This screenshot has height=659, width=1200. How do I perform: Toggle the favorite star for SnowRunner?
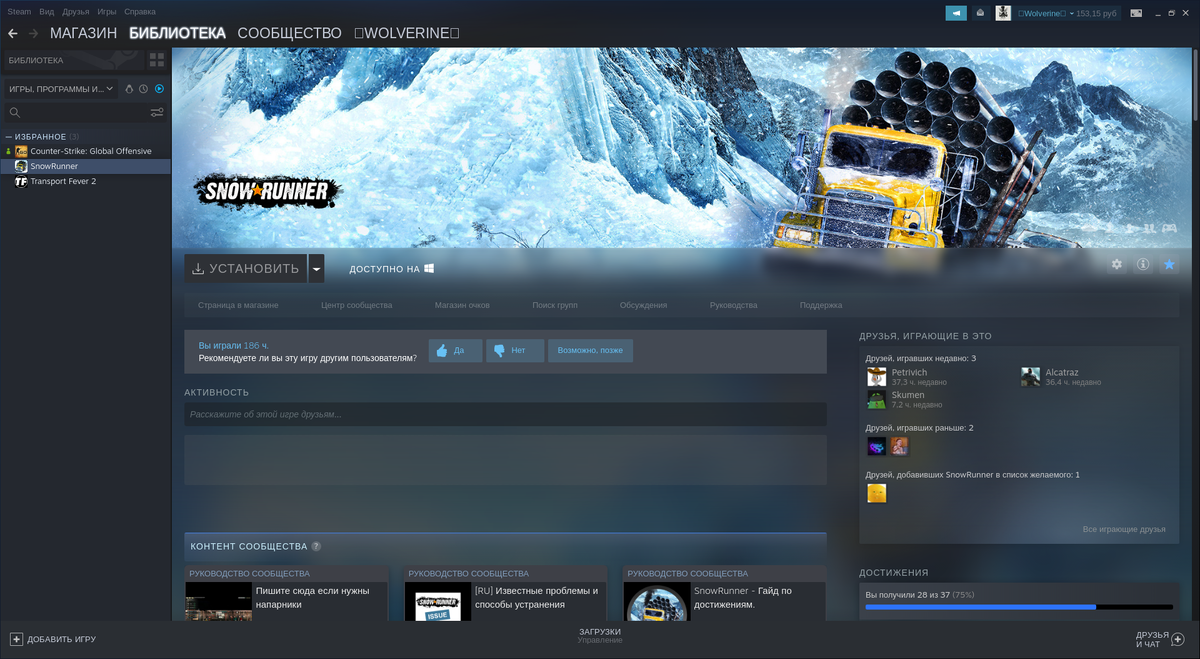point(1169,265)
